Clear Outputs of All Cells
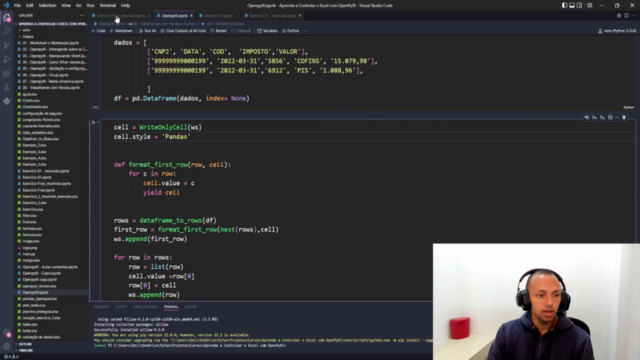The width and height of the screenshot is (640, 360). click(183, 31)
